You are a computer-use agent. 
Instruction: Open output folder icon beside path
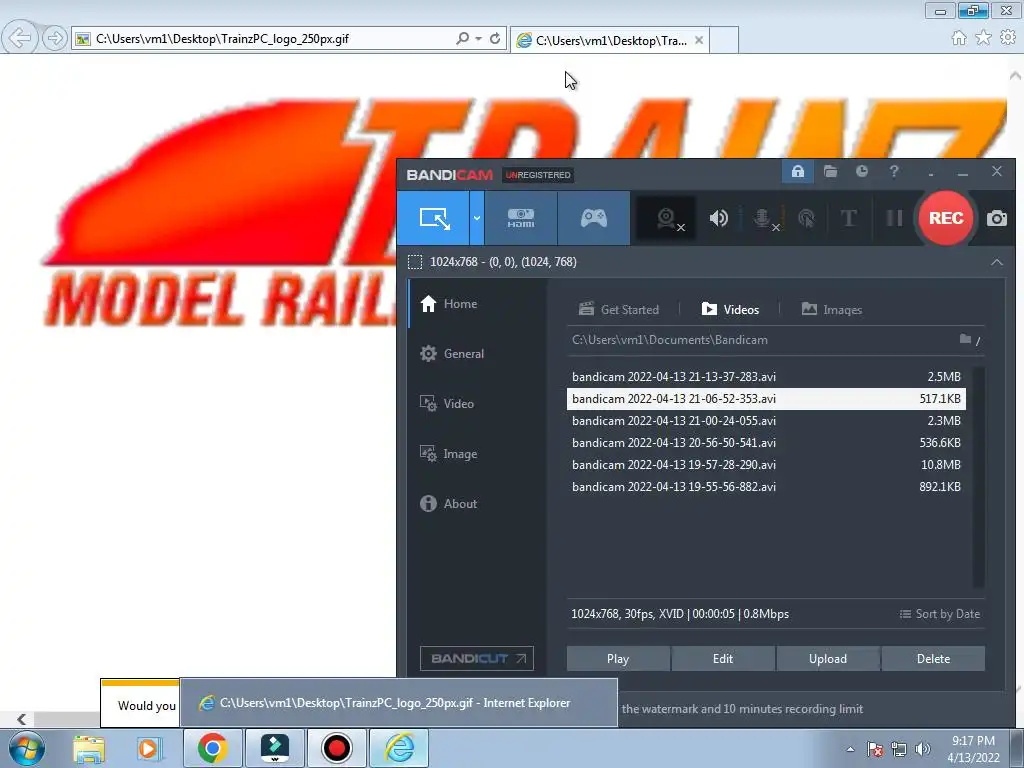965,339
